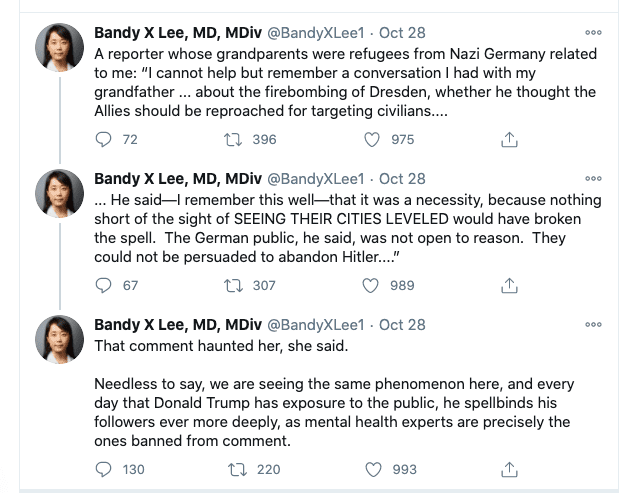The width and height of the screenshot is (628, 493).
Task: View profile picture beside first tweet
Action: pos(60,47)
